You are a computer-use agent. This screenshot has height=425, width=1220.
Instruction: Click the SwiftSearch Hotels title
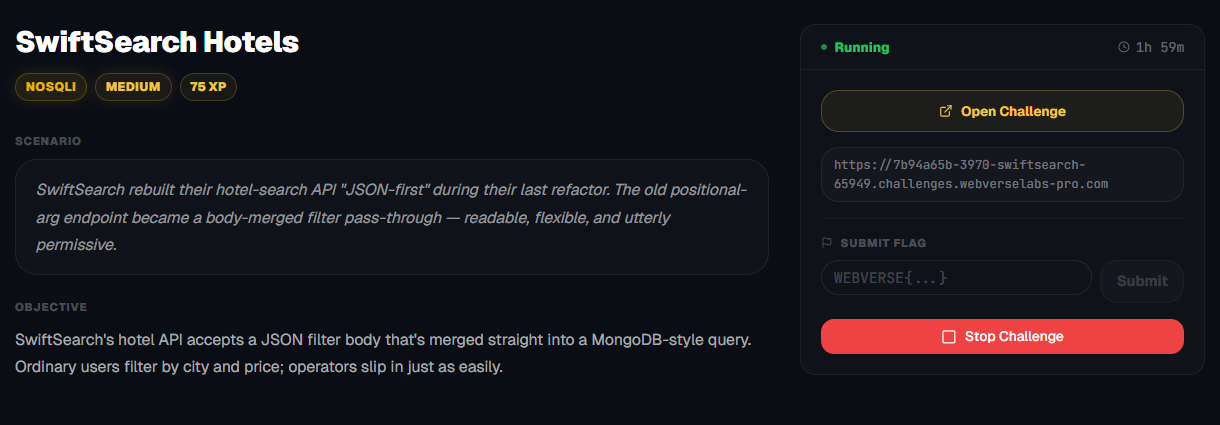pos(157,42)
